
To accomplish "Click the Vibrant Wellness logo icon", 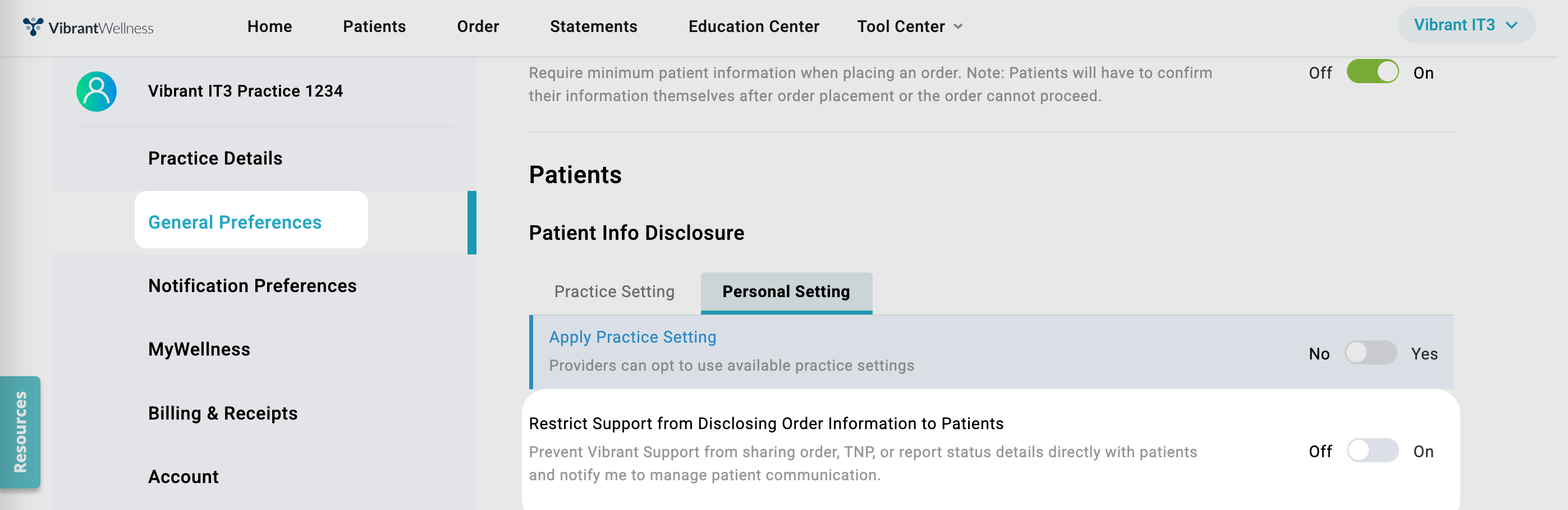I will coord(33,27).
